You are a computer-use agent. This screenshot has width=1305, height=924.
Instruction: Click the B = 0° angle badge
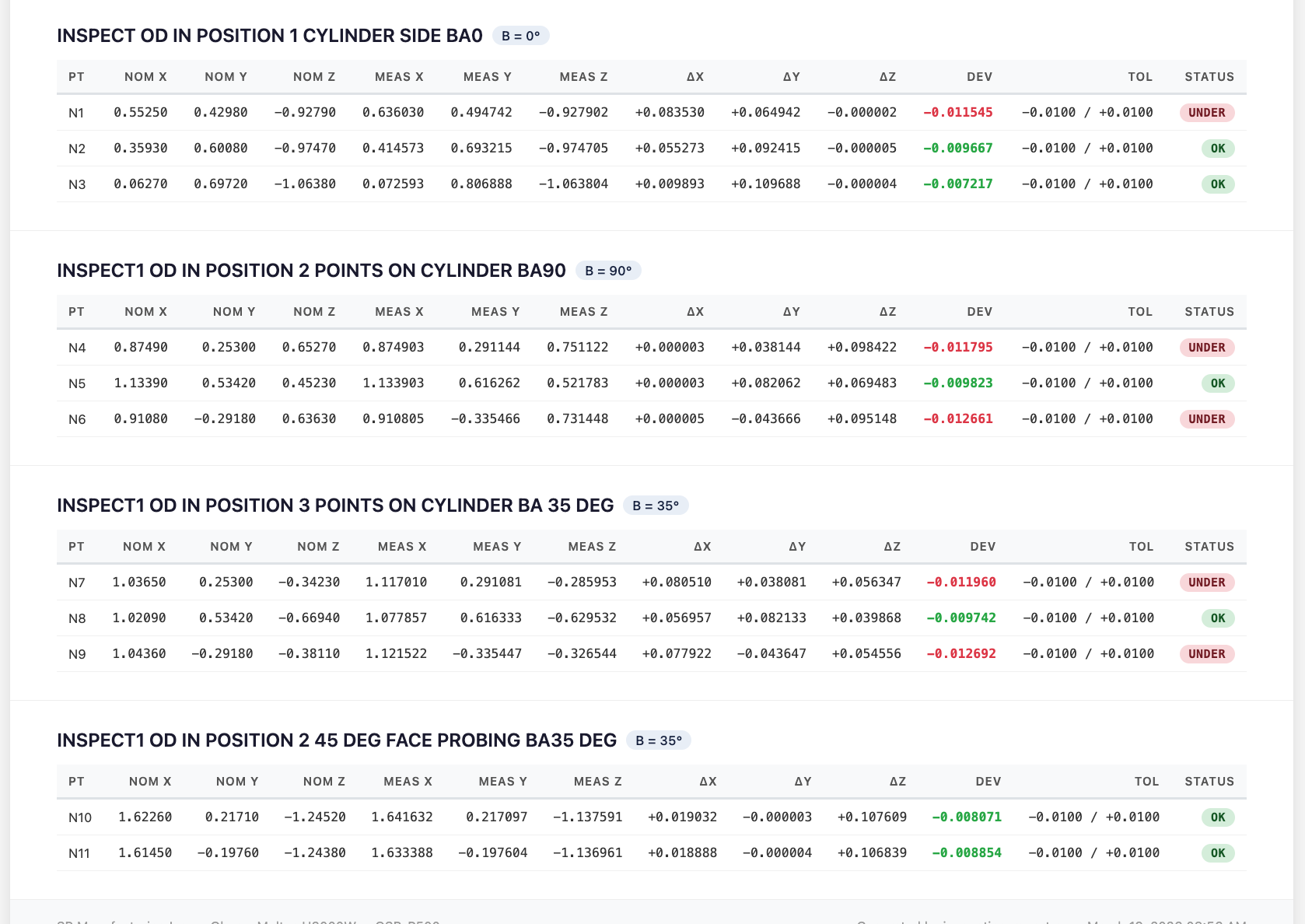point(520,36)
